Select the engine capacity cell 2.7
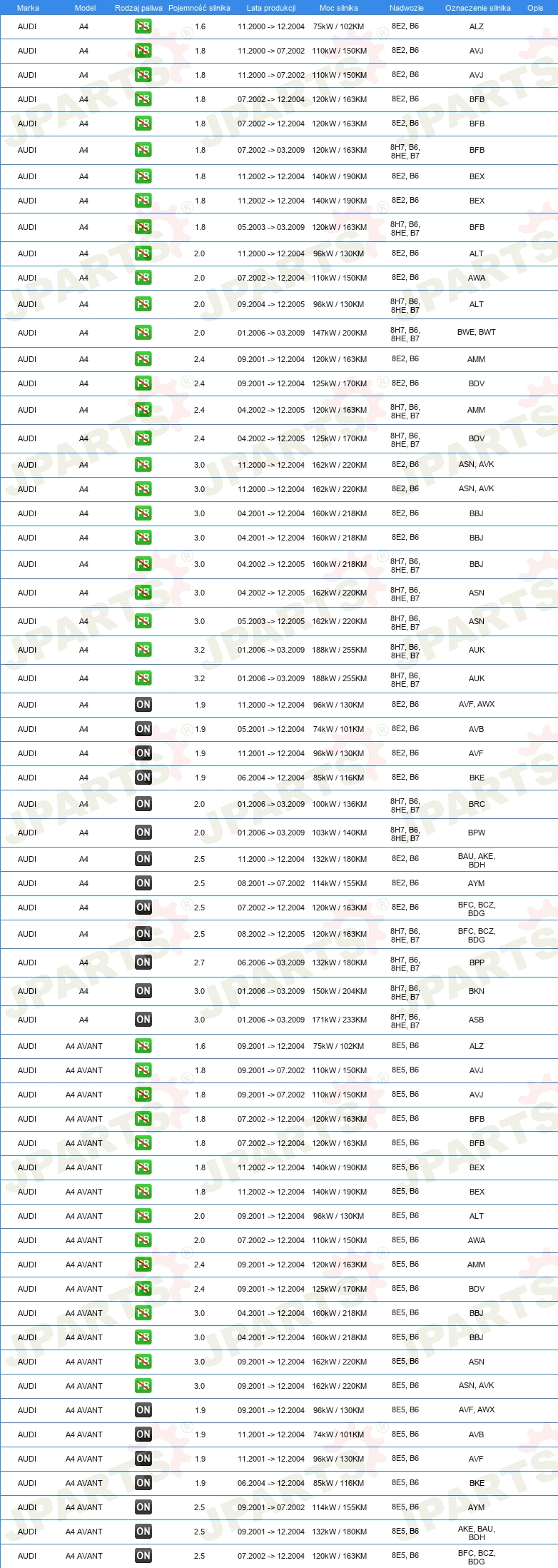Screen dimensions: 558x1568 point(200,963)
